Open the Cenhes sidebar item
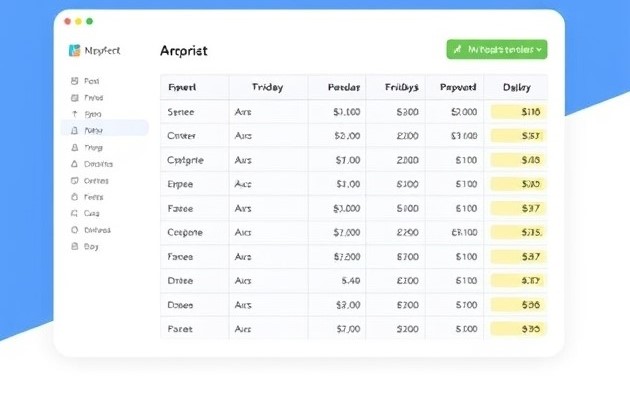The image size is (630, 400). [x=96, y=181]
